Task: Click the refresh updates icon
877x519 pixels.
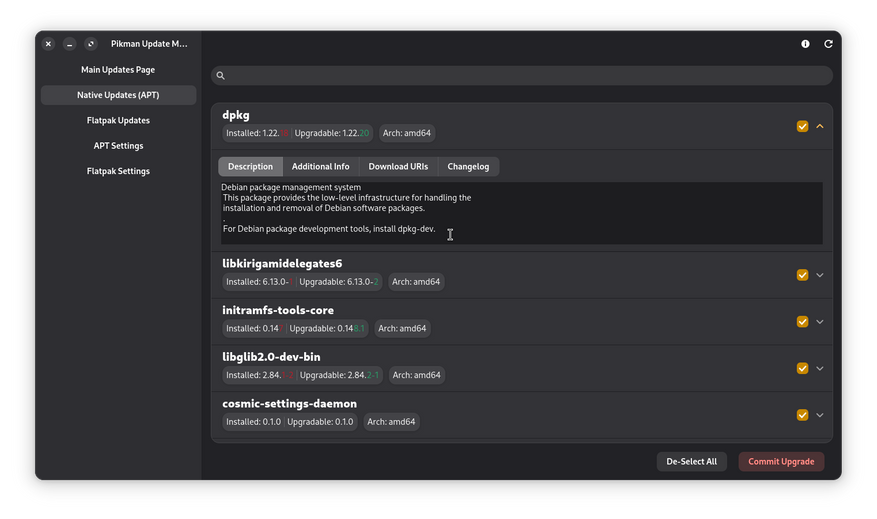Action: point(828,44)
